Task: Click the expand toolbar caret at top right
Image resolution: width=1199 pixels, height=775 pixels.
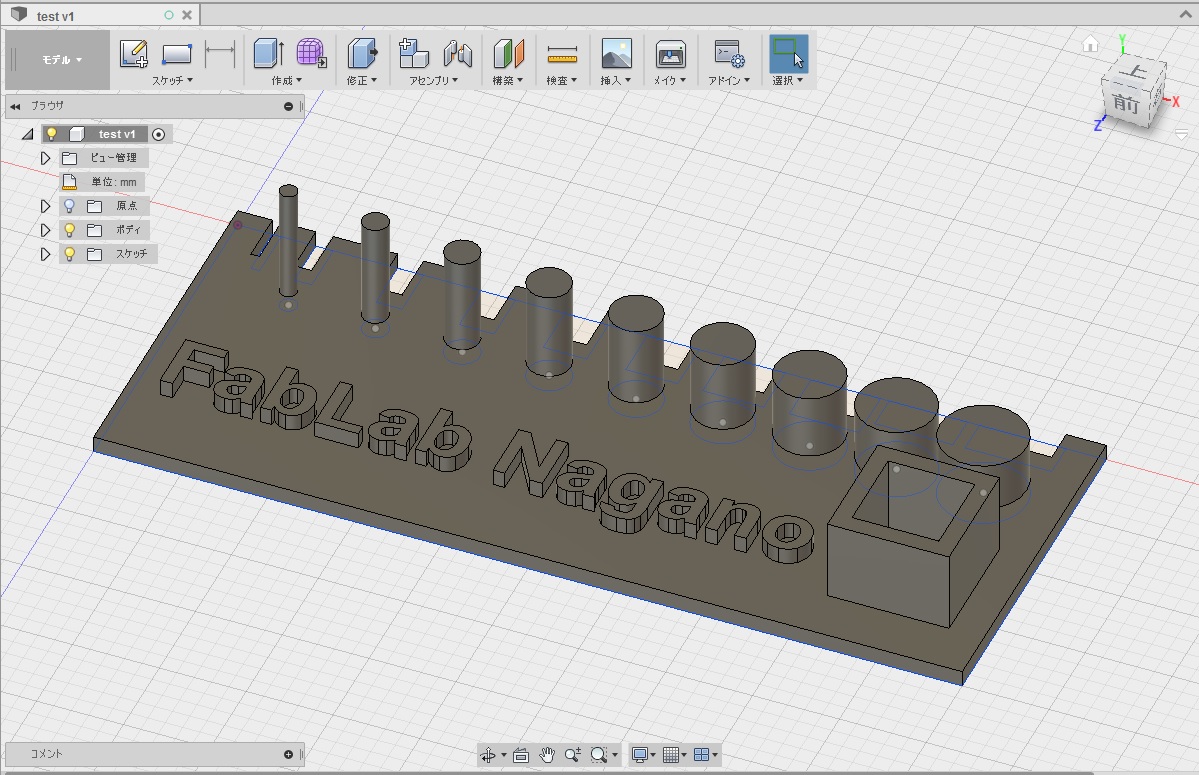Action: [1184, 15]
